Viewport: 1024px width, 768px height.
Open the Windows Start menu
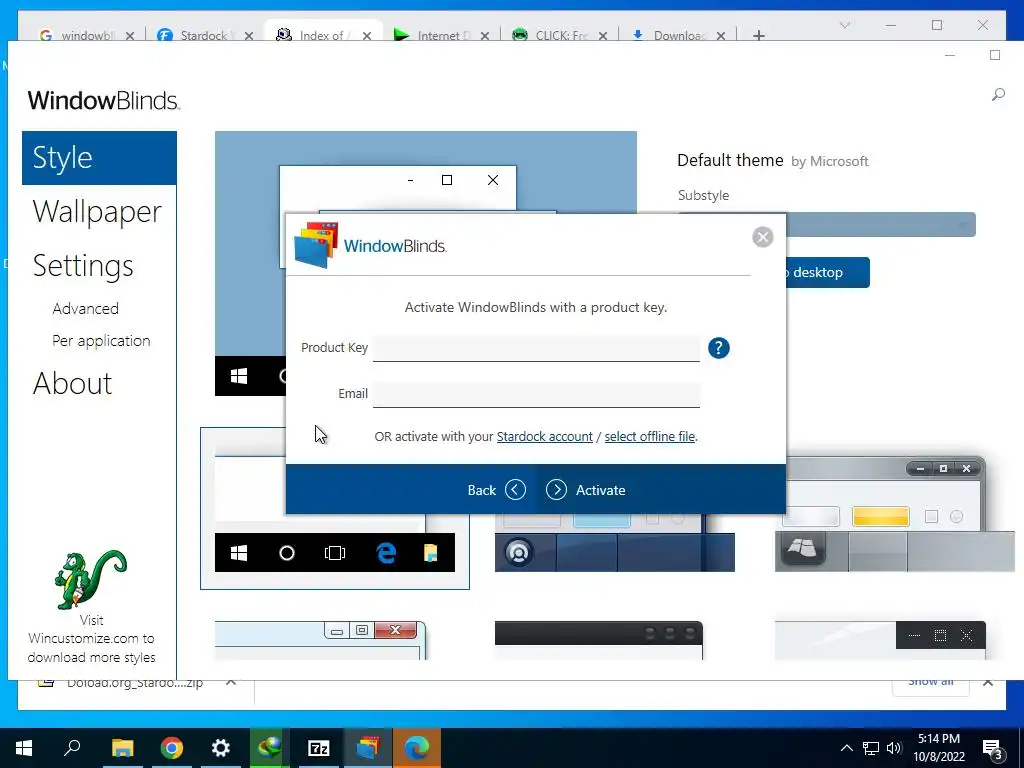coord(24,748)
